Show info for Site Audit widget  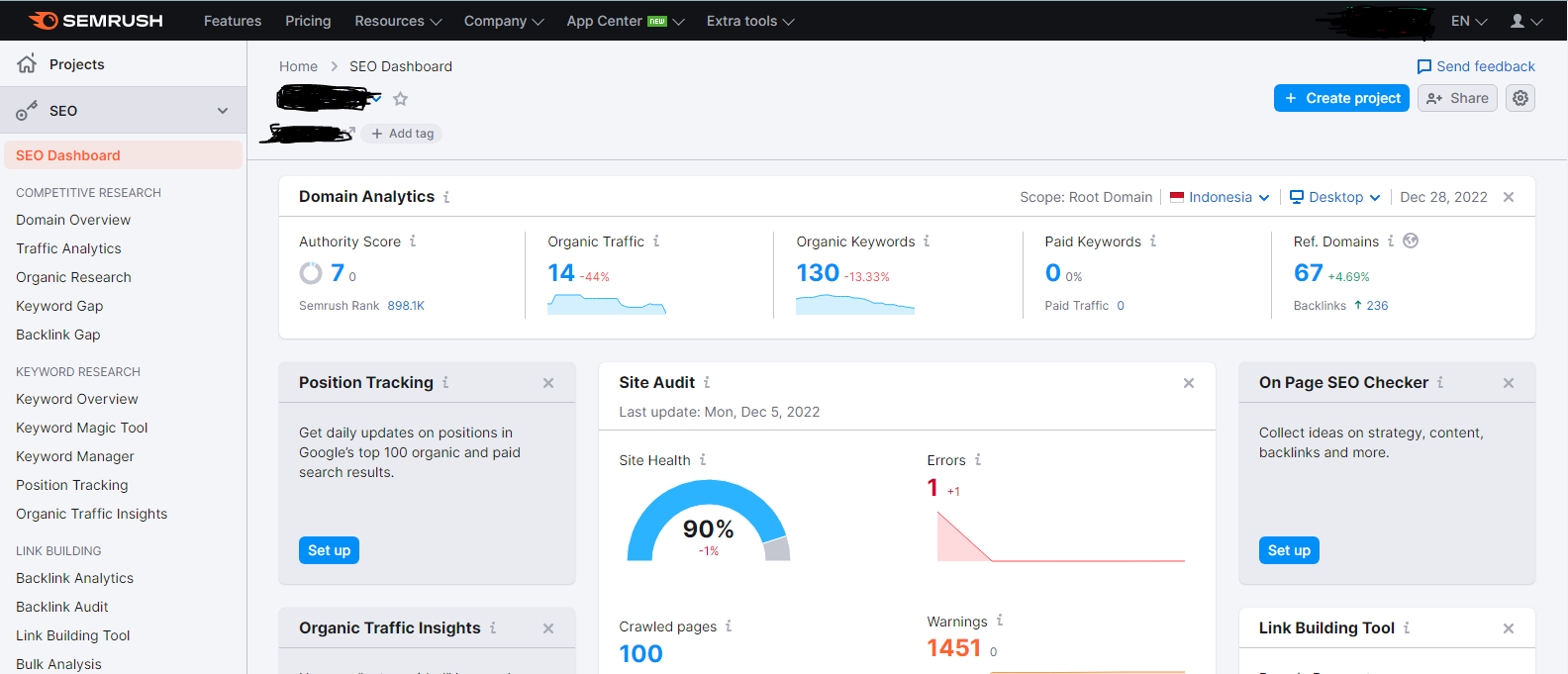(x=707, y=383)
